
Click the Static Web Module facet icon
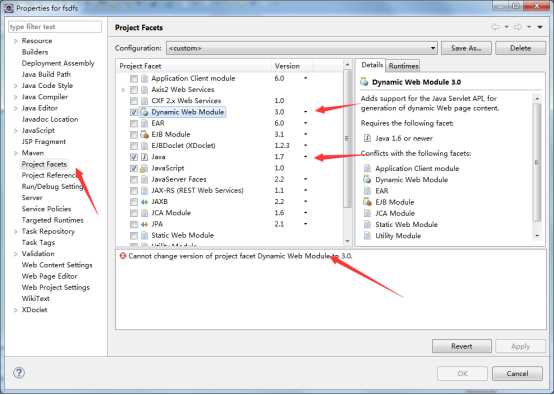pos(145,235)
